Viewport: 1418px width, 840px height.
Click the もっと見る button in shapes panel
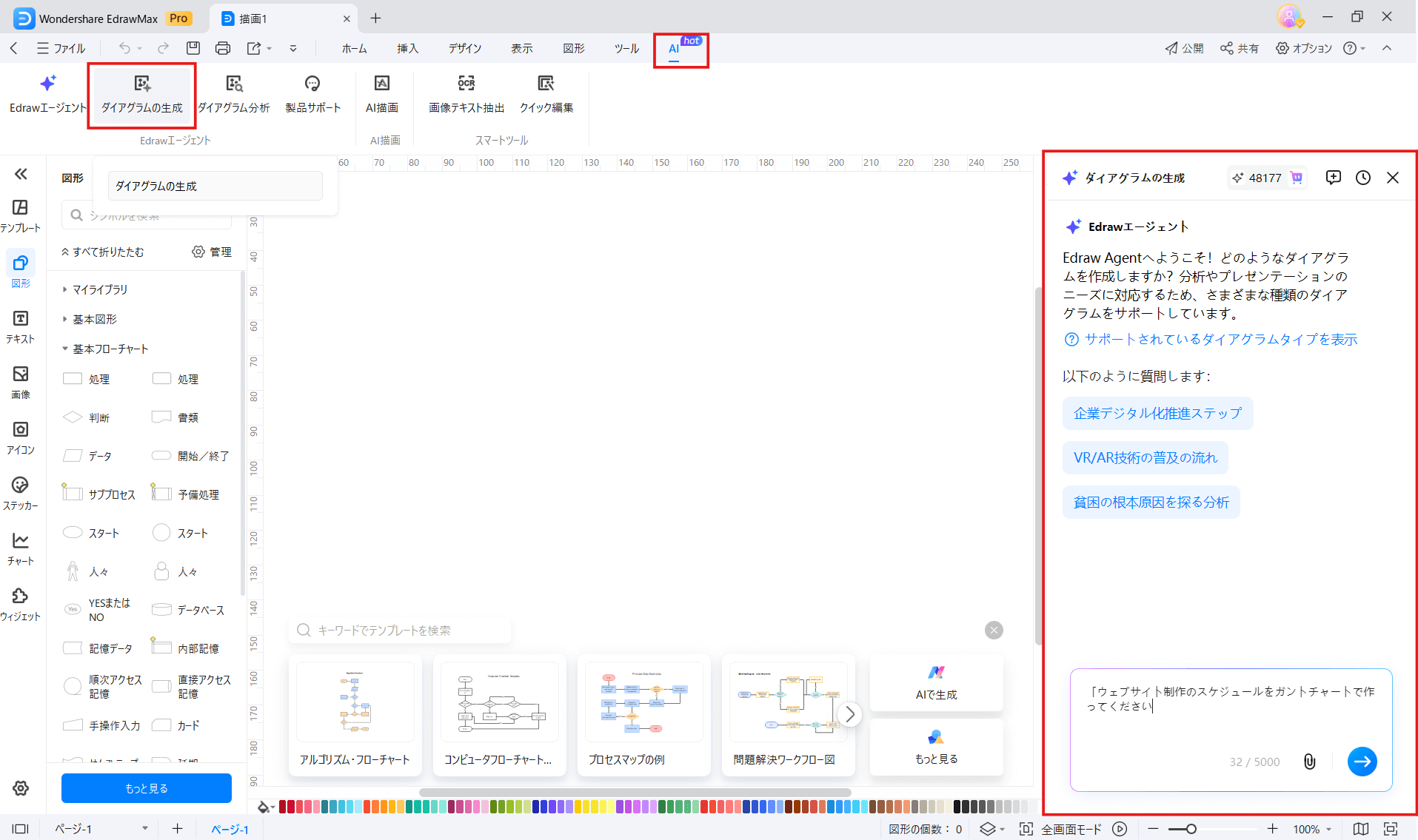(146, 787)
